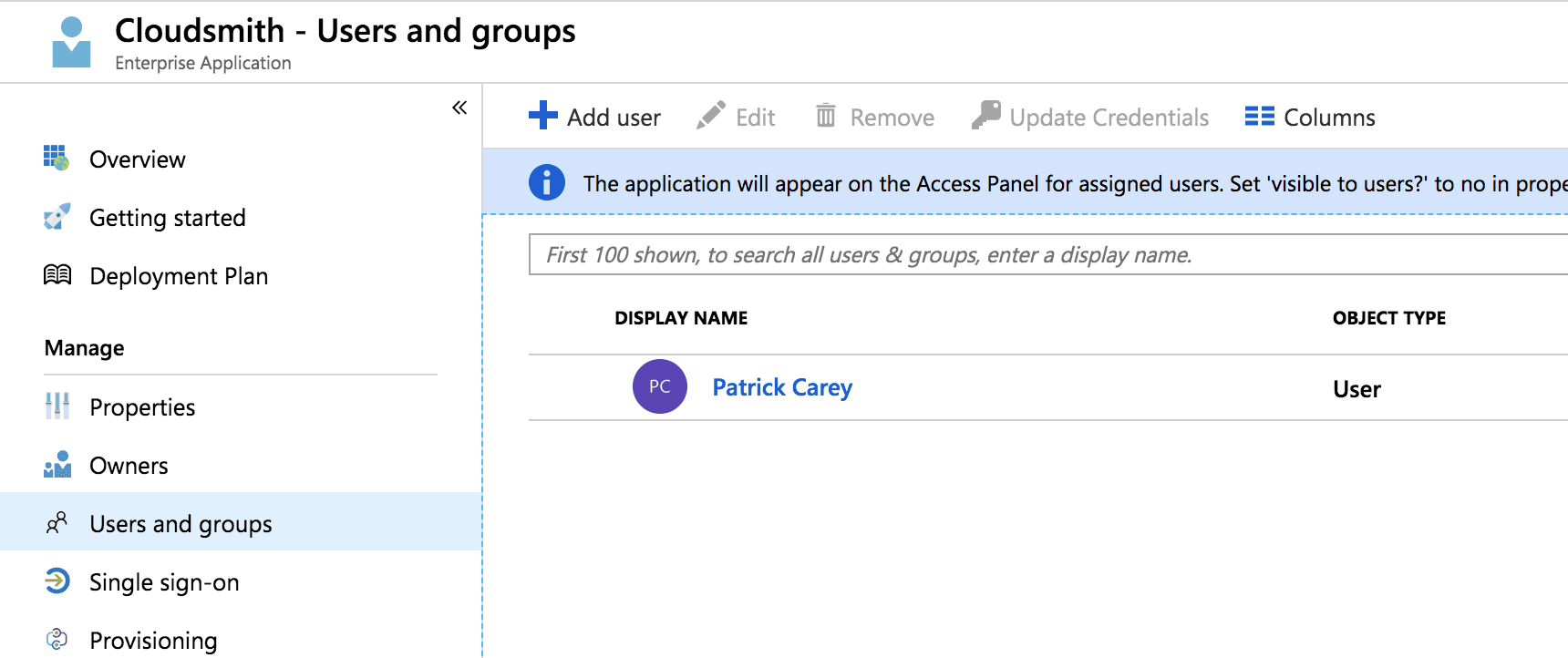Viewport: 1568px width, 658px height.
Task: Click Remove with the trash icon
Action: click(x=875, y=118)
